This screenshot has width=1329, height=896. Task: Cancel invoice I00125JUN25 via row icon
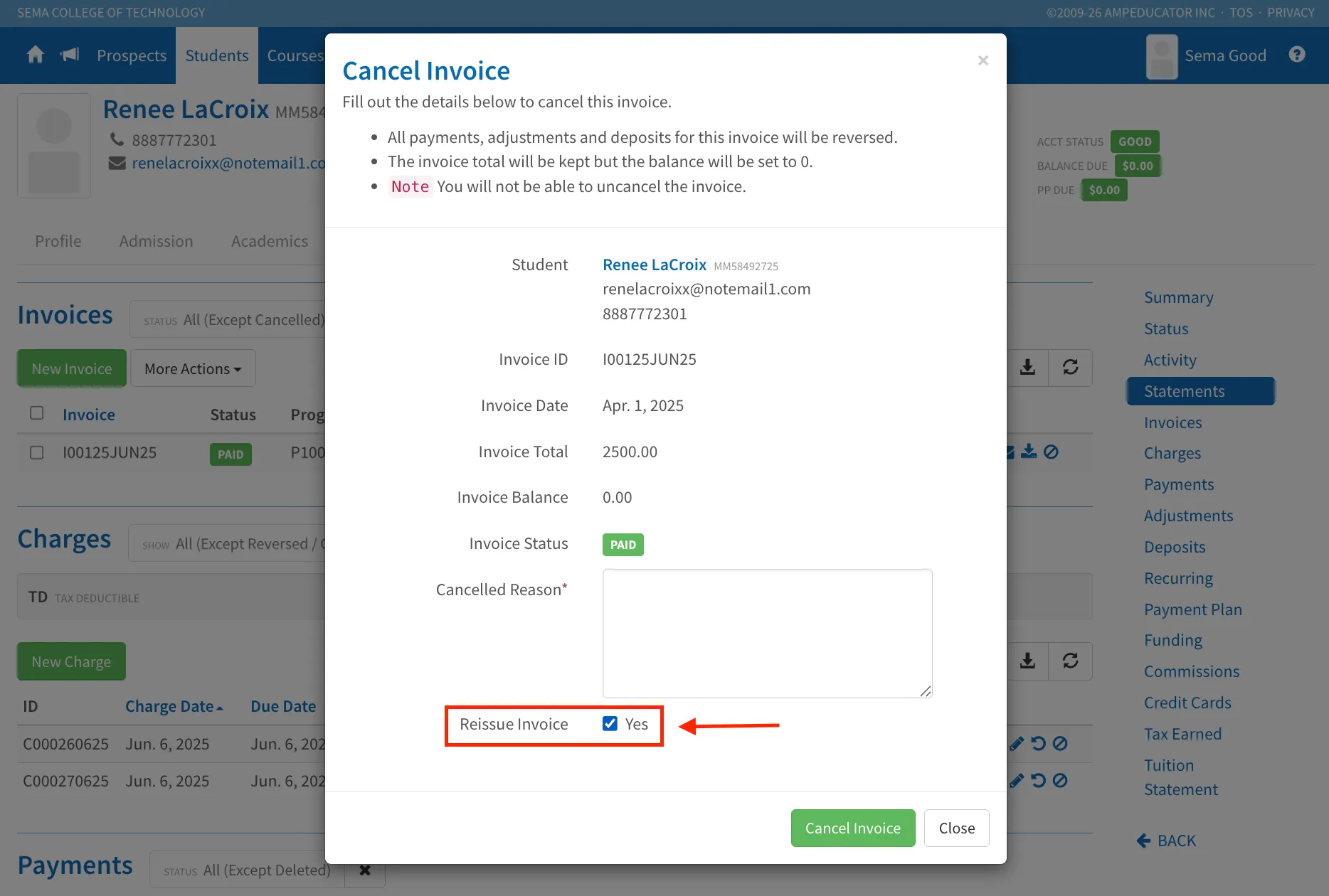(x=1051, y=452)
